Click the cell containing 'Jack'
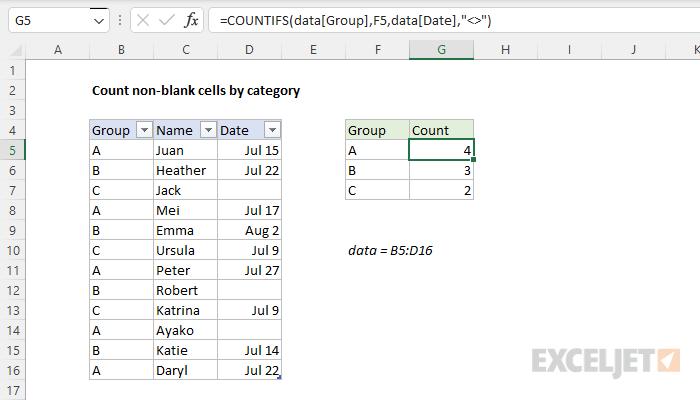The height and width of the screenshot is (400, 700). pos(186,191)
